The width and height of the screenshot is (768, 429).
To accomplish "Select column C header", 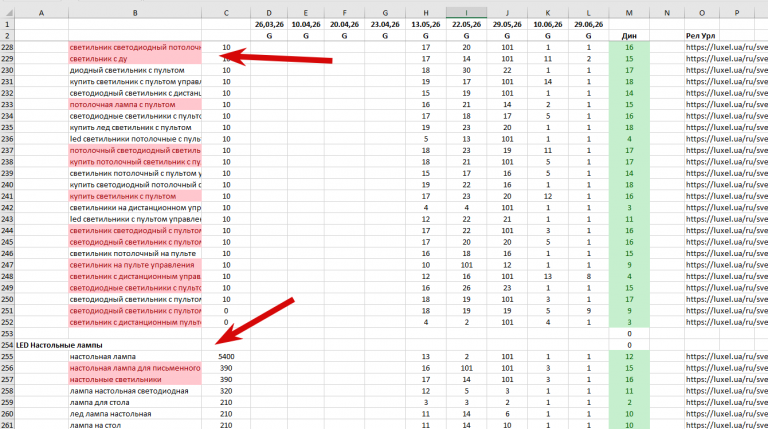I will click(x=226, y=13).
